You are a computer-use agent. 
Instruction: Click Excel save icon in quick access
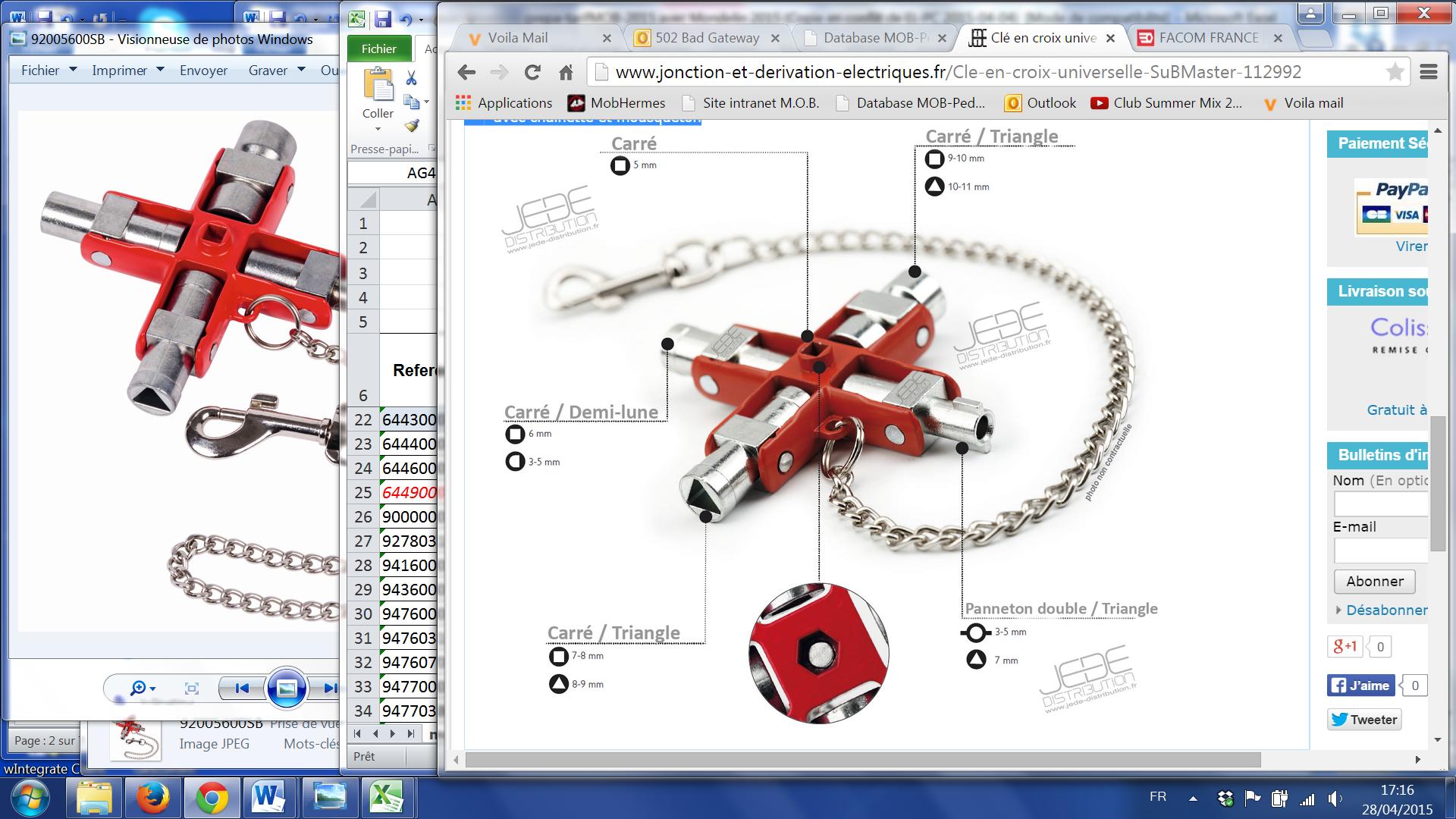coord(382,19)
